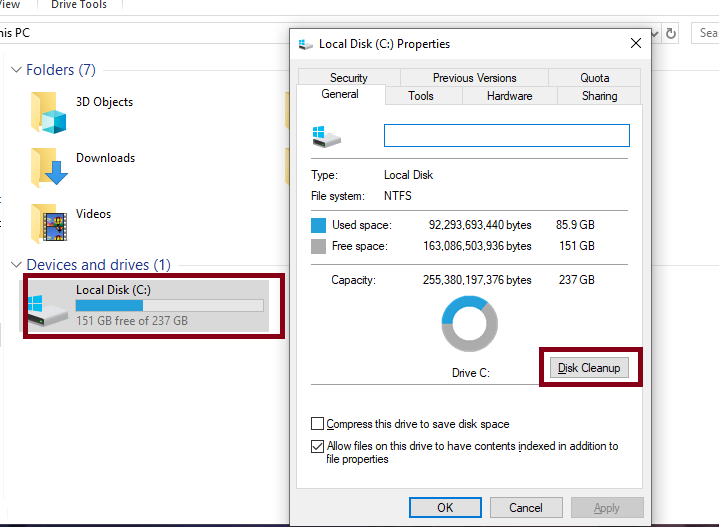The width and height of the screenshot is (719, 527).
Task: Click the "Videos" folder name
Action: [94, 214]
